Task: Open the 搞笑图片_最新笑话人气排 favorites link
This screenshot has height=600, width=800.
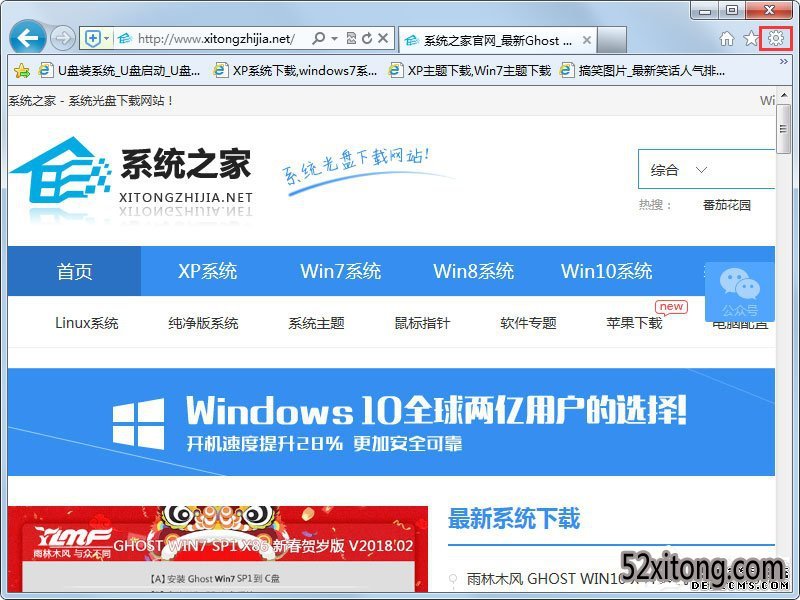Action: click(642, 70)
